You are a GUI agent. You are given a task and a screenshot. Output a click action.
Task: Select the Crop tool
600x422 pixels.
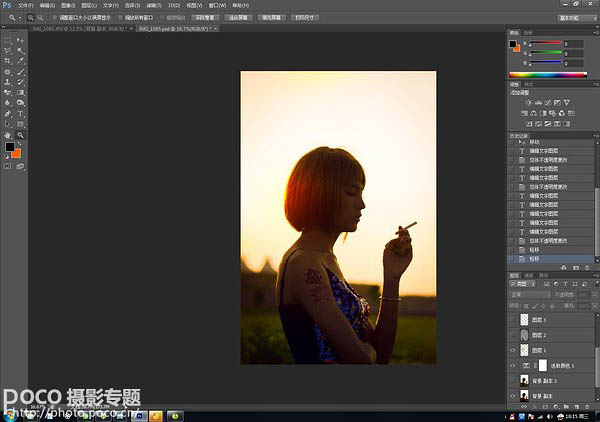(8, 61)
